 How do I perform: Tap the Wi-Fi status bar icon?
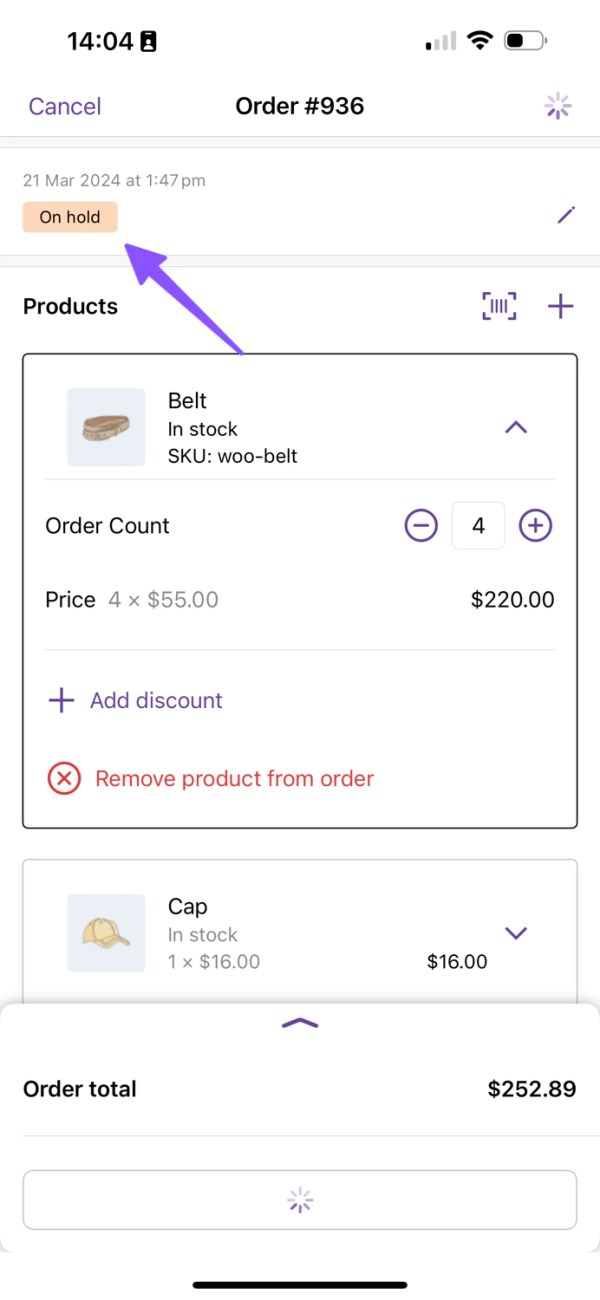tap(481, 41)
